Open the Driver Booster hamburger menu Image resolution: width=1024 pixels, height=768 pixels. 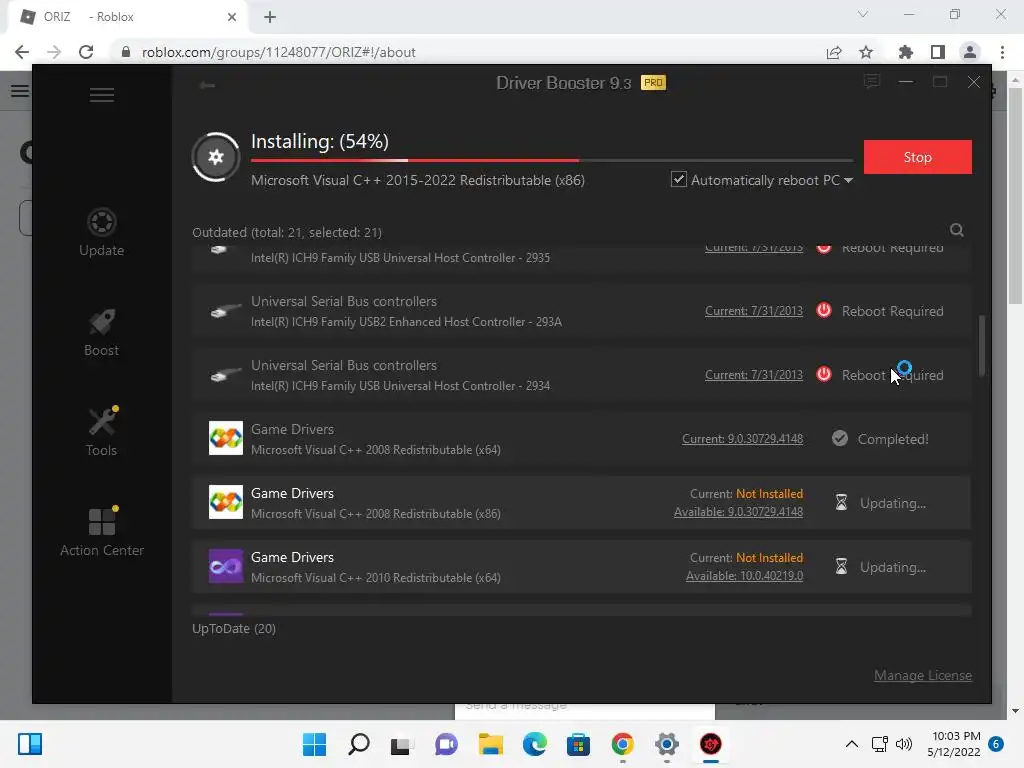(102, 95)
